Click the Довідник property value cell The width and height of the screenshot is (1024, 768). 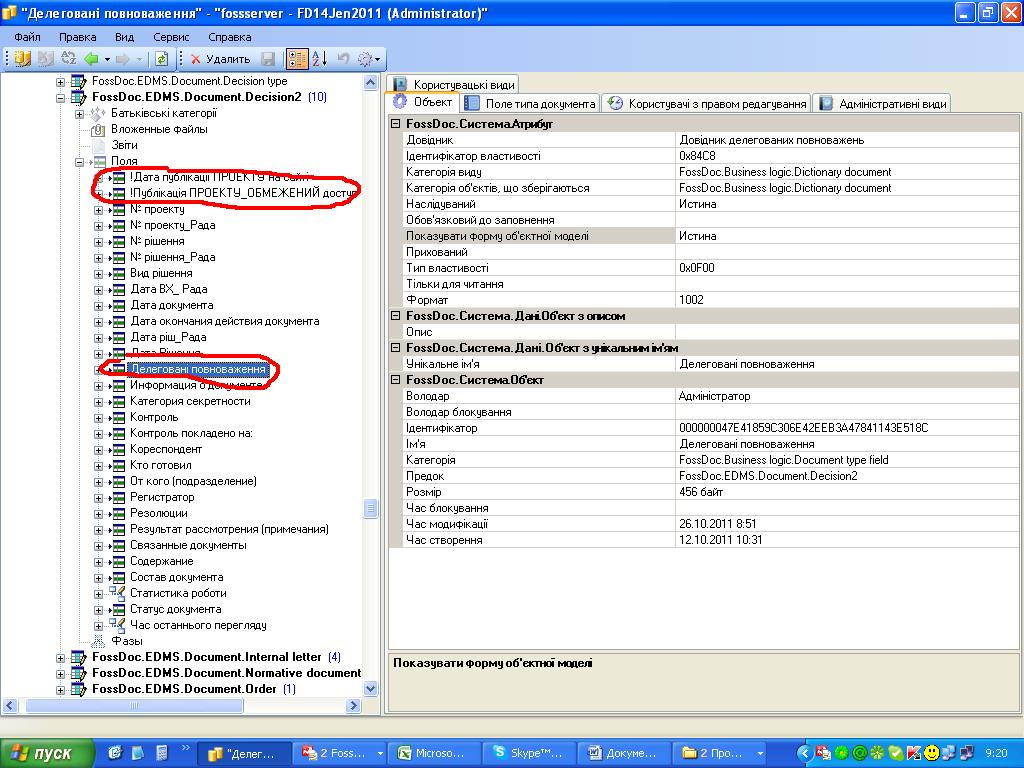pyautogui.click(x=847, y=140)
